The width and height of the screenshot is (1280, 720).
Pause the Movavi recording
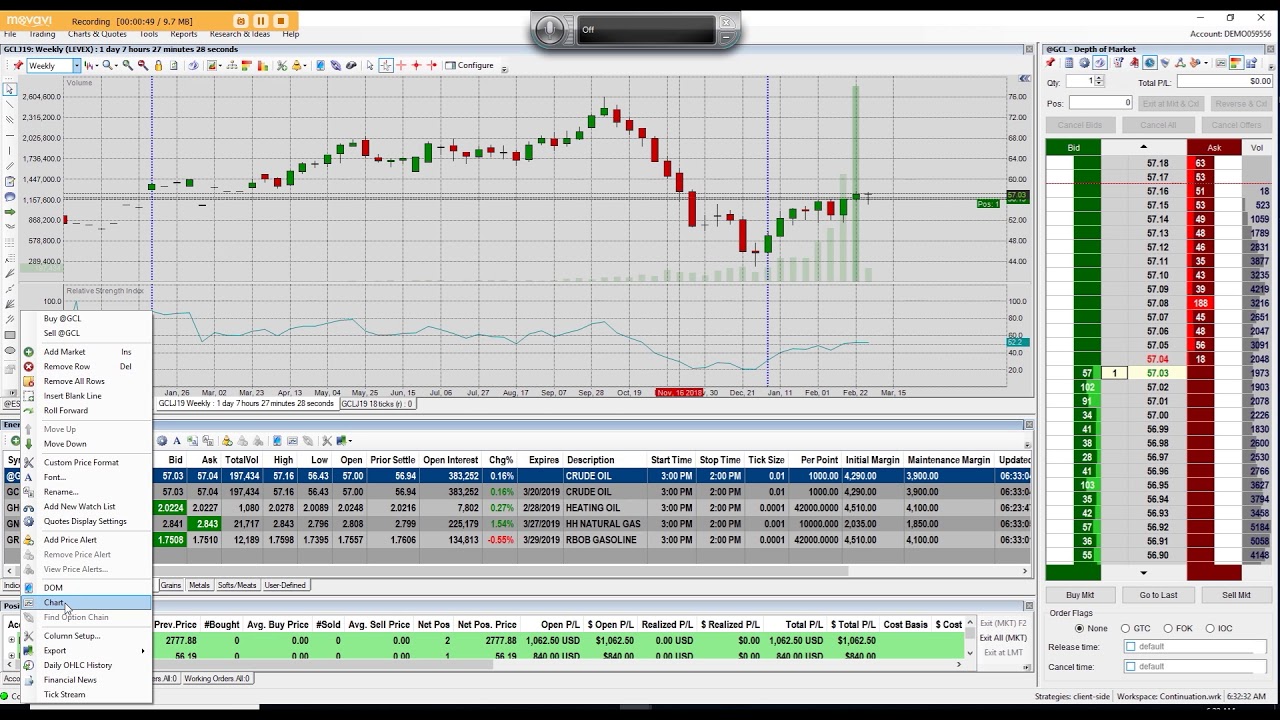[x=261, y=20]
